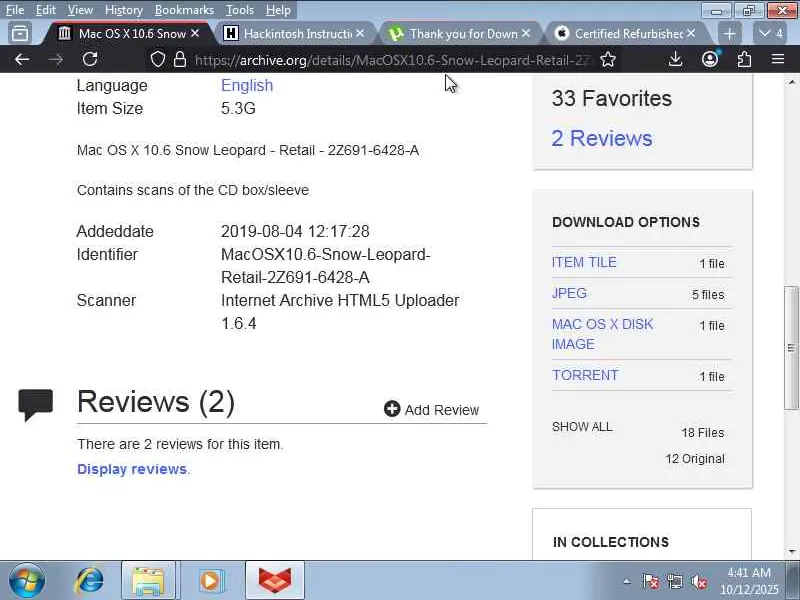Click the 12 Original count text
This screenshot has width=800, height=600.
(x=695, y=459)
